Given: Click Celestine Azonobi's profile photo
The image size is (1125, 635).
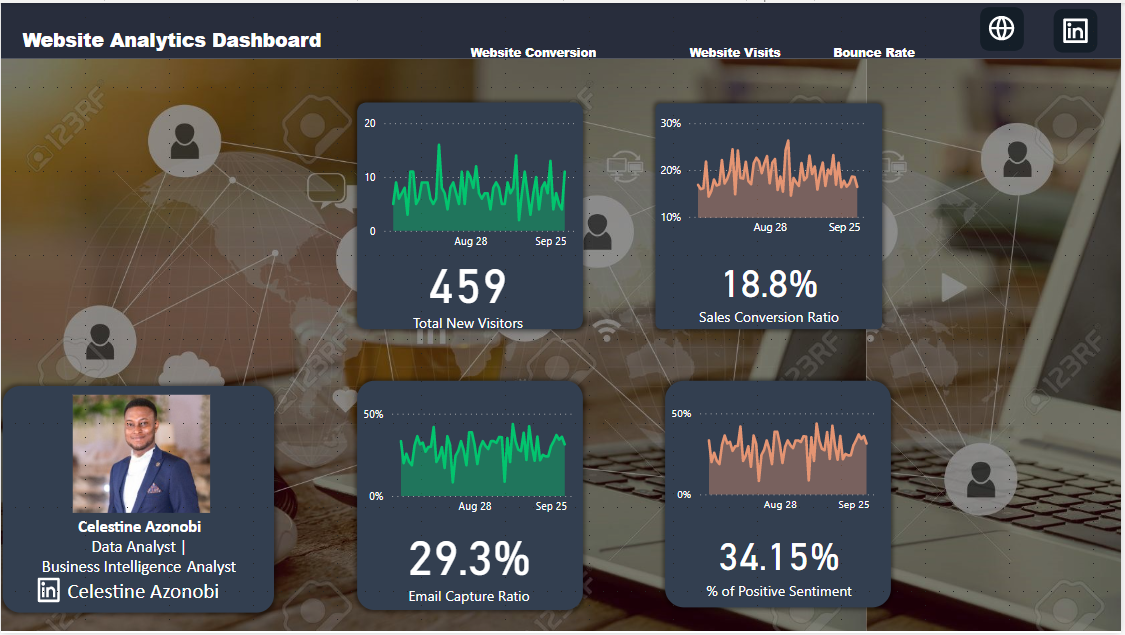Looking at the screenshot, I should tap(140, 452).
